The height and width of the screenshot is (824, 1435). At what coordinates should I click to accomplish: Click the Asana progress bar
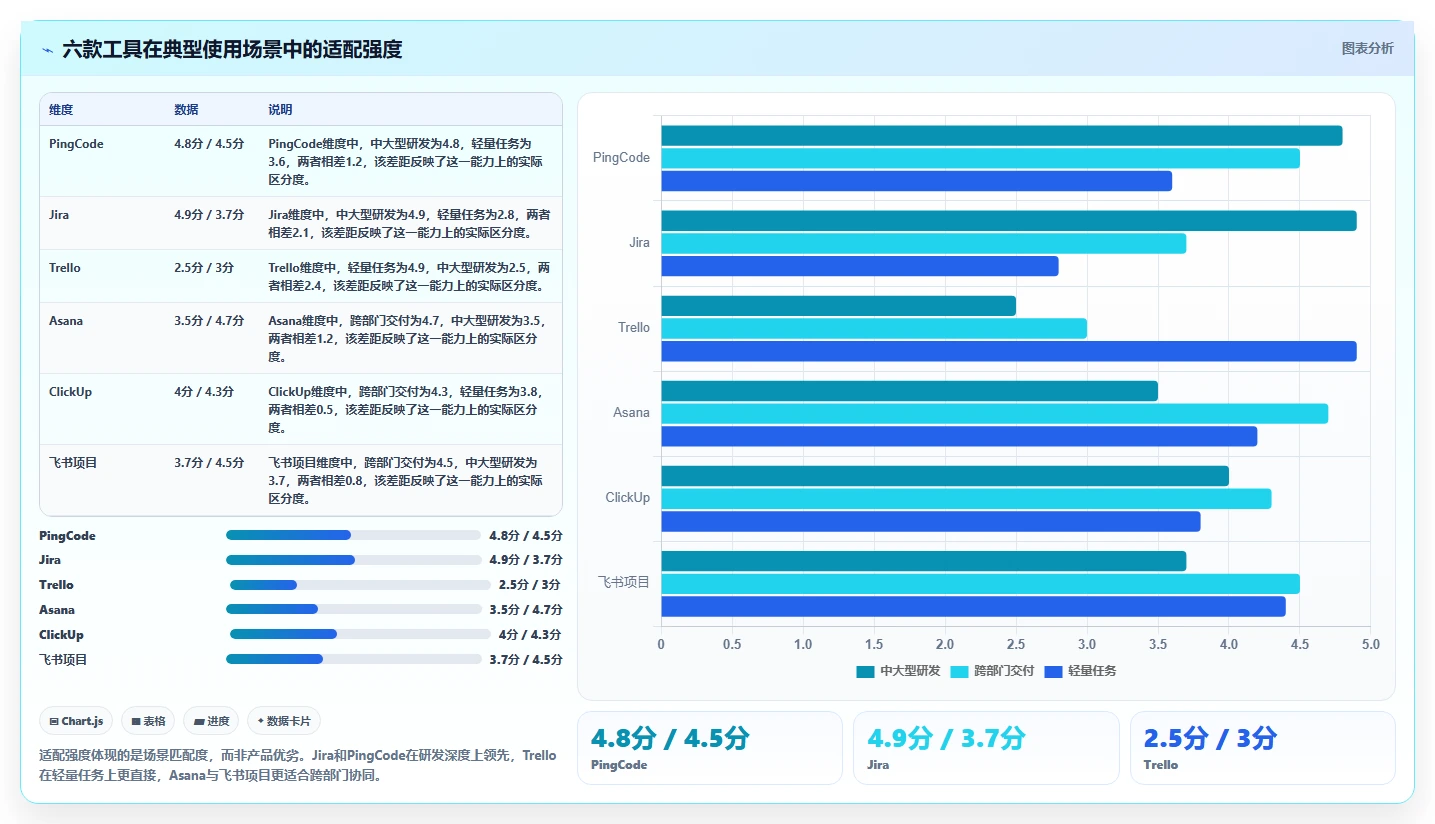(353, 609)
